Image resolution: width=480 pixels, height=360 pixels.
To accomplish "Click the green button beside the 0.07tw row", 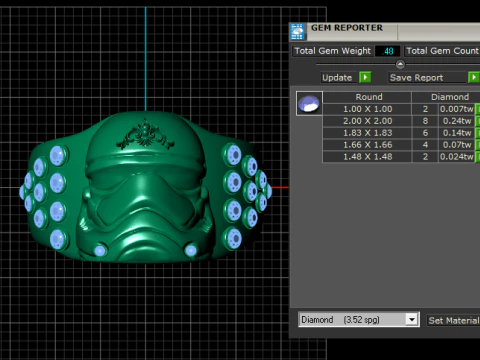I will 477,145.
